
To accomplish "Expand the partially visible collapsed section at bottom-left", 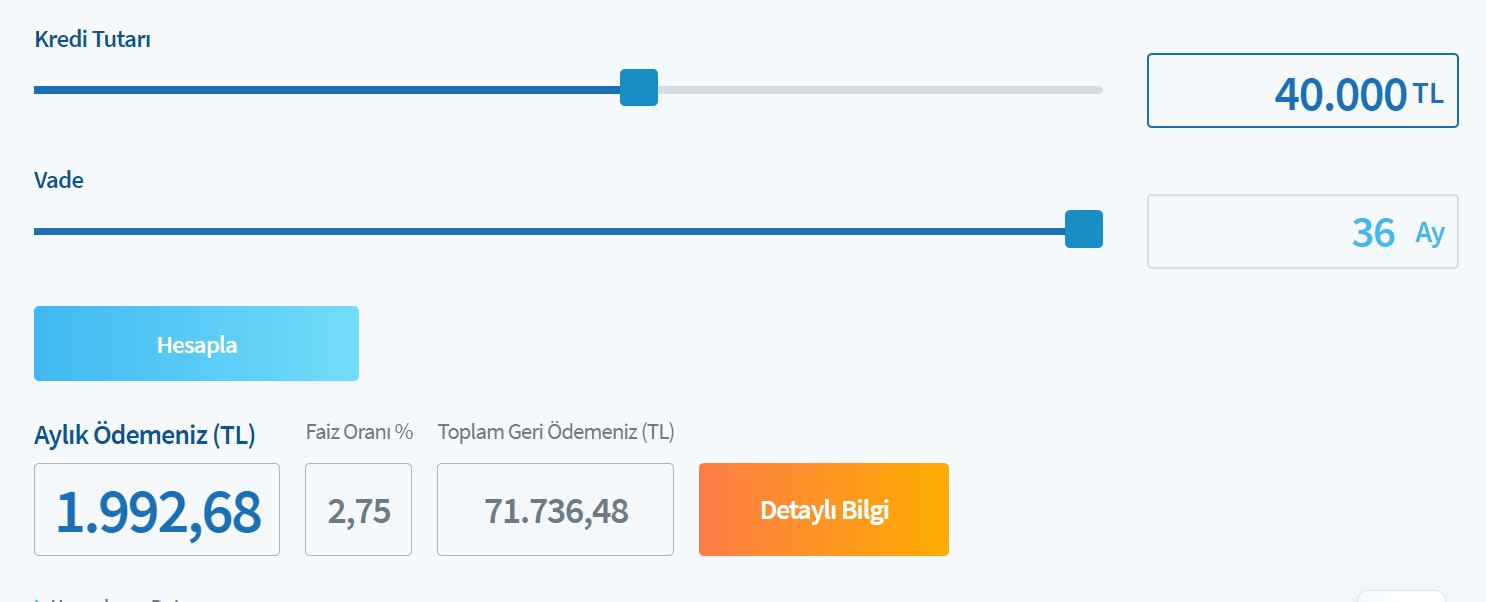I will 110,598.
